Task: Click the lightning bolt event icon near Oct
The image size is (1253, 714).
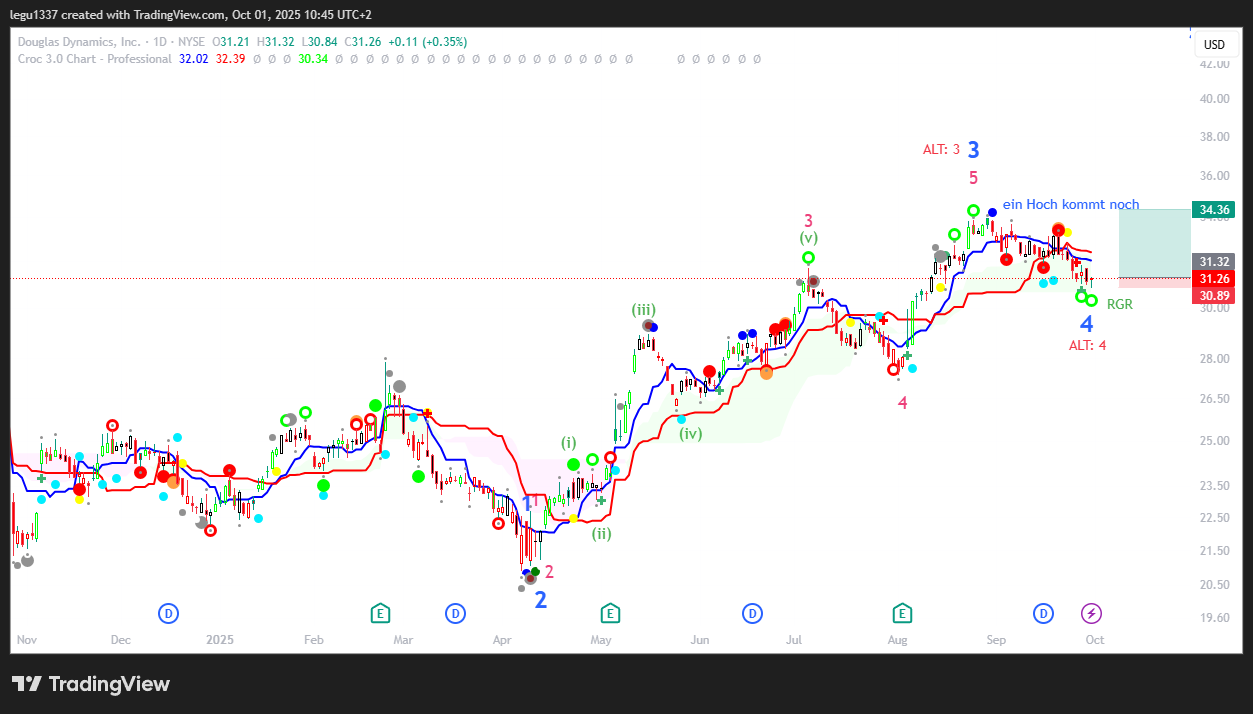Action: point(1092,613)
